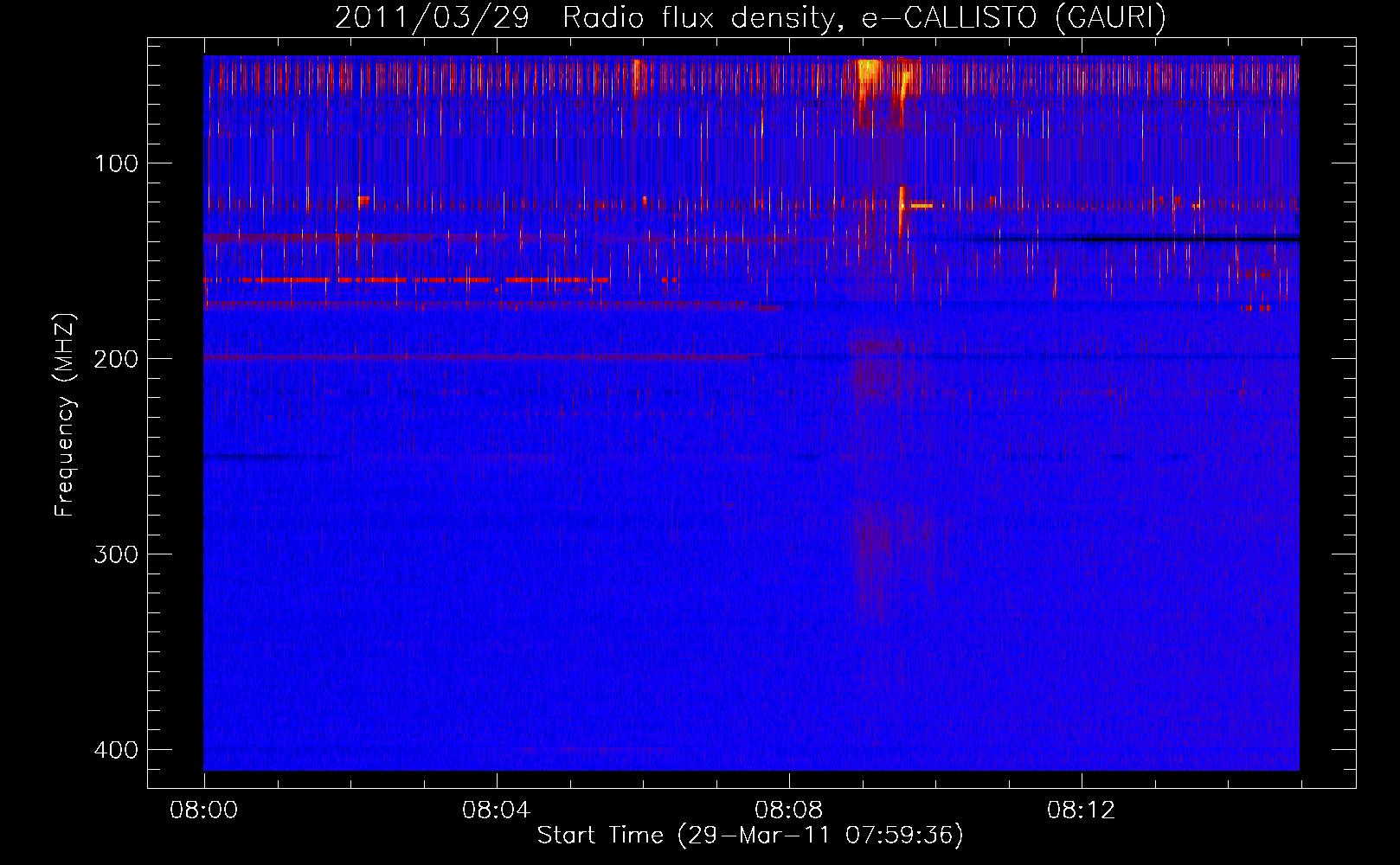The image size is (1400, 865).
Task: Click the 08:08 time tick label
Action: pos(788,811)
